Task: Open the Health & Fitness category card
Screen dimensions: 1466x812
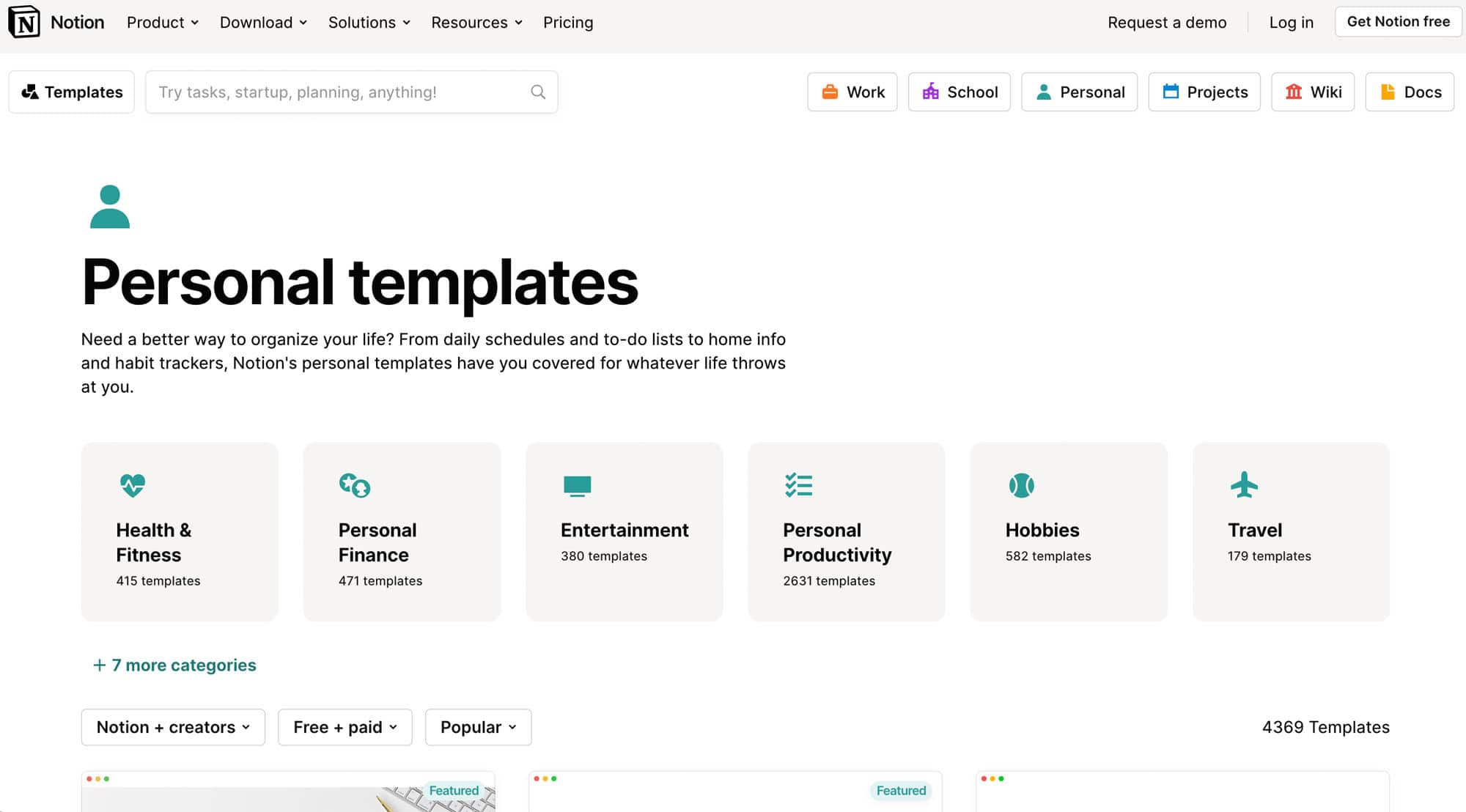Action: tap(180, 531)
